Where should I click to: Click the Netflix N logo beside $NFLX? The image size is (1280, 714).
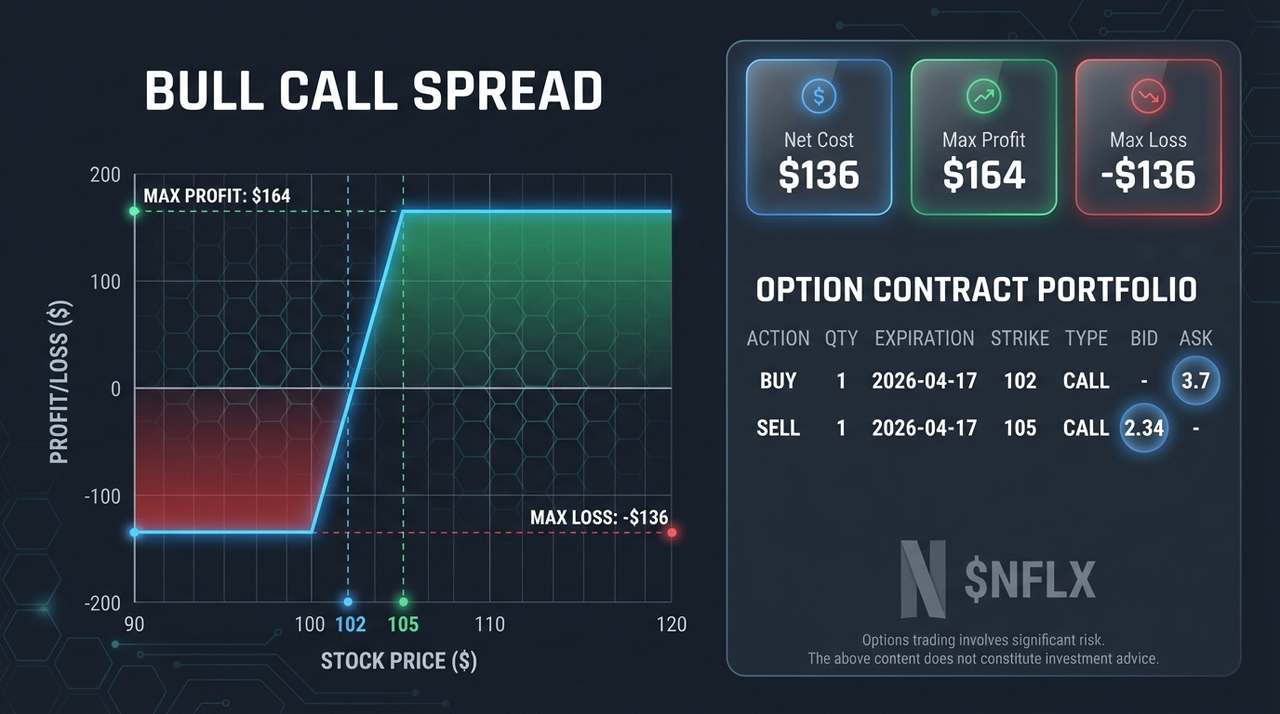(x=923, y=579)
